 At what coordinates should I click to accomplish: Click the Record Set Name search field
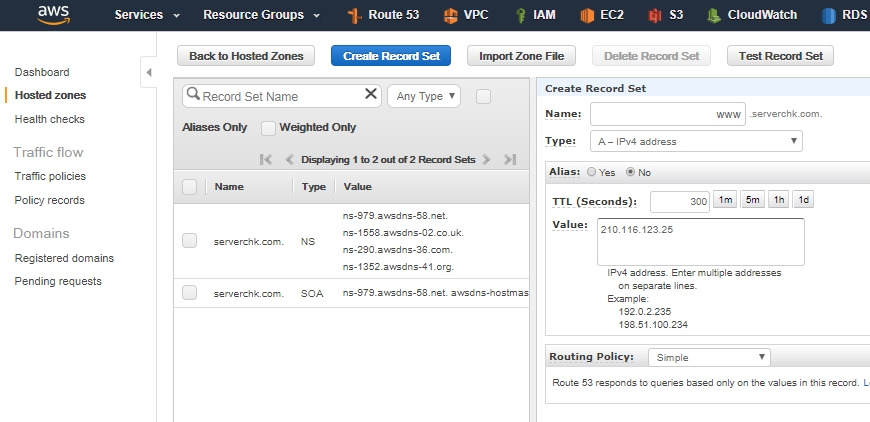(x=282, y=96)
